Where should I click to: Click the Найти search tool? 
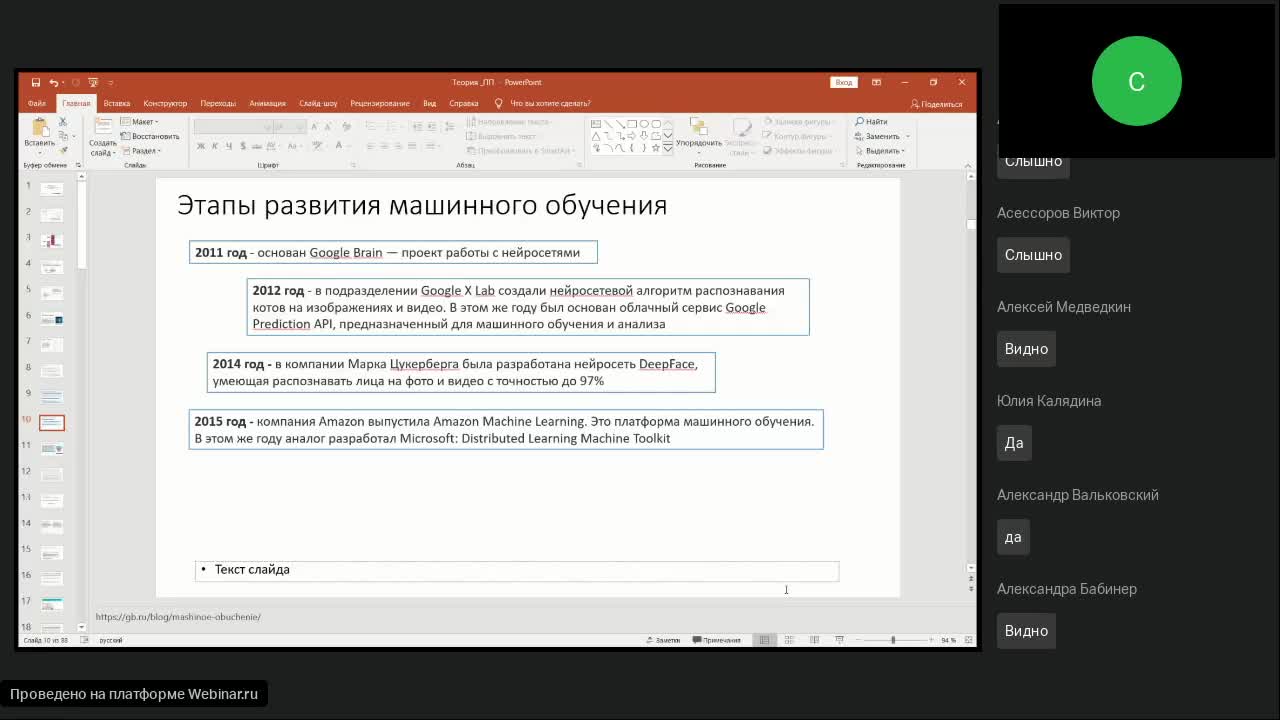871,122
